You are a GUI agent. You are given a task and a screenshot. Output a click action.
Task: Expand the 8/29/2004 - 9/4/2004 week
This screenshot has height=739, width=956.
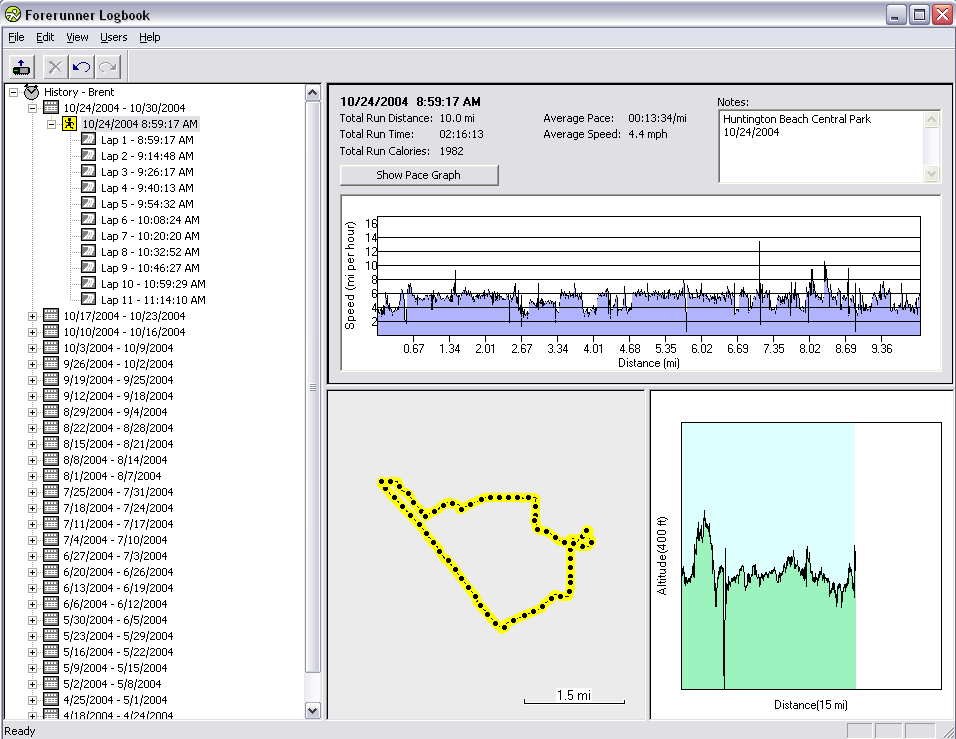tap(32, 412)
